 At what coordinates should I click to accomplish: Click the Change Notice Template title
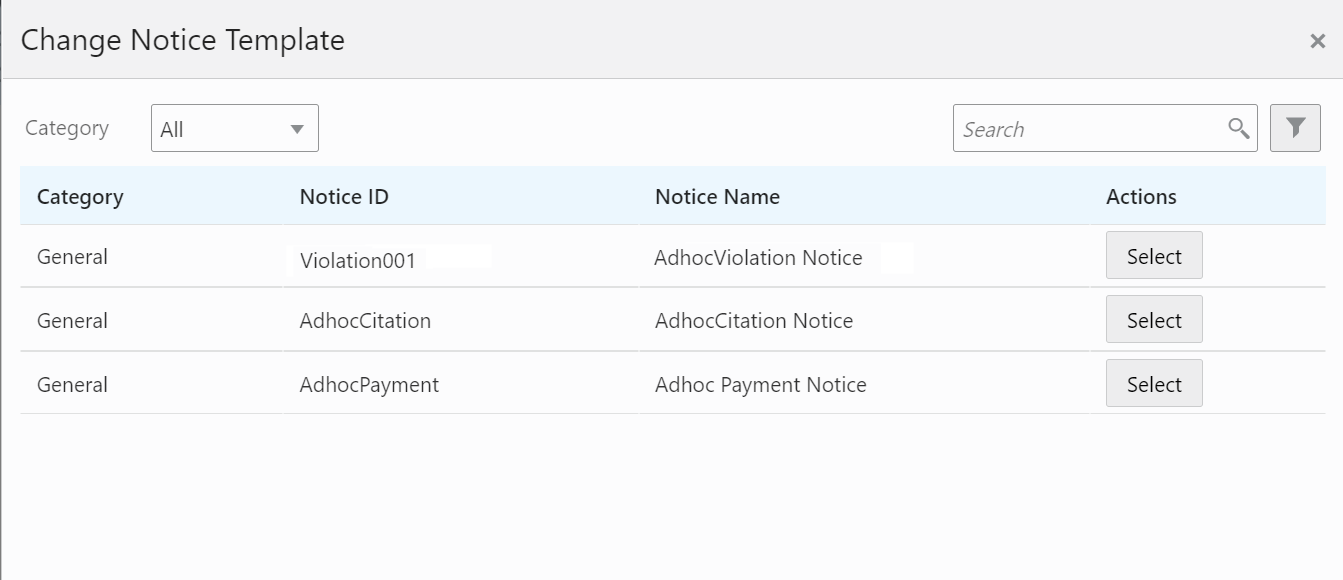pos(183,40)
